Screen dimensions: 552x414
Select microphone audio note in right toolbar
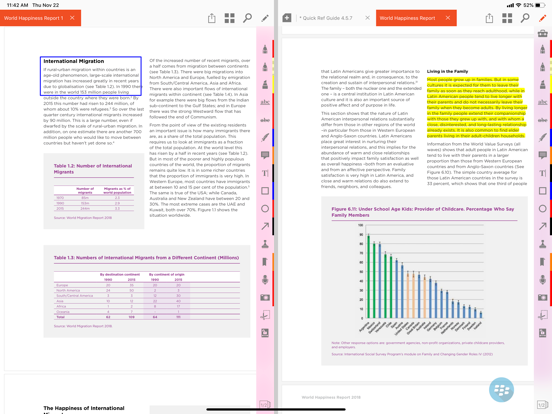coord(542,280)
